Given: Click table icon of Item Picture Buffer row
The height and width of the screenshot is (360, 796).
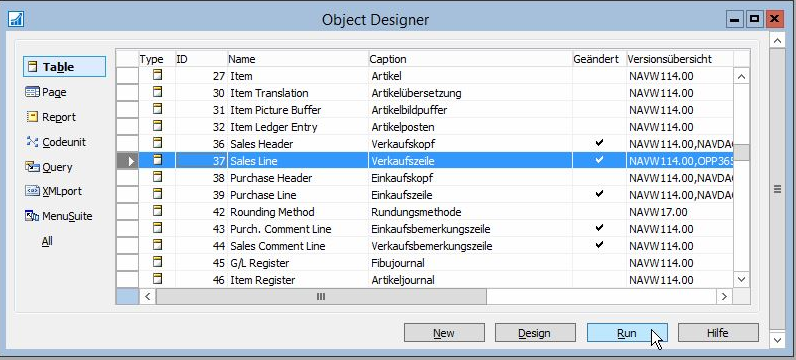Looking at the screenshot, I should pyautogui.click(x=158, y=110).
